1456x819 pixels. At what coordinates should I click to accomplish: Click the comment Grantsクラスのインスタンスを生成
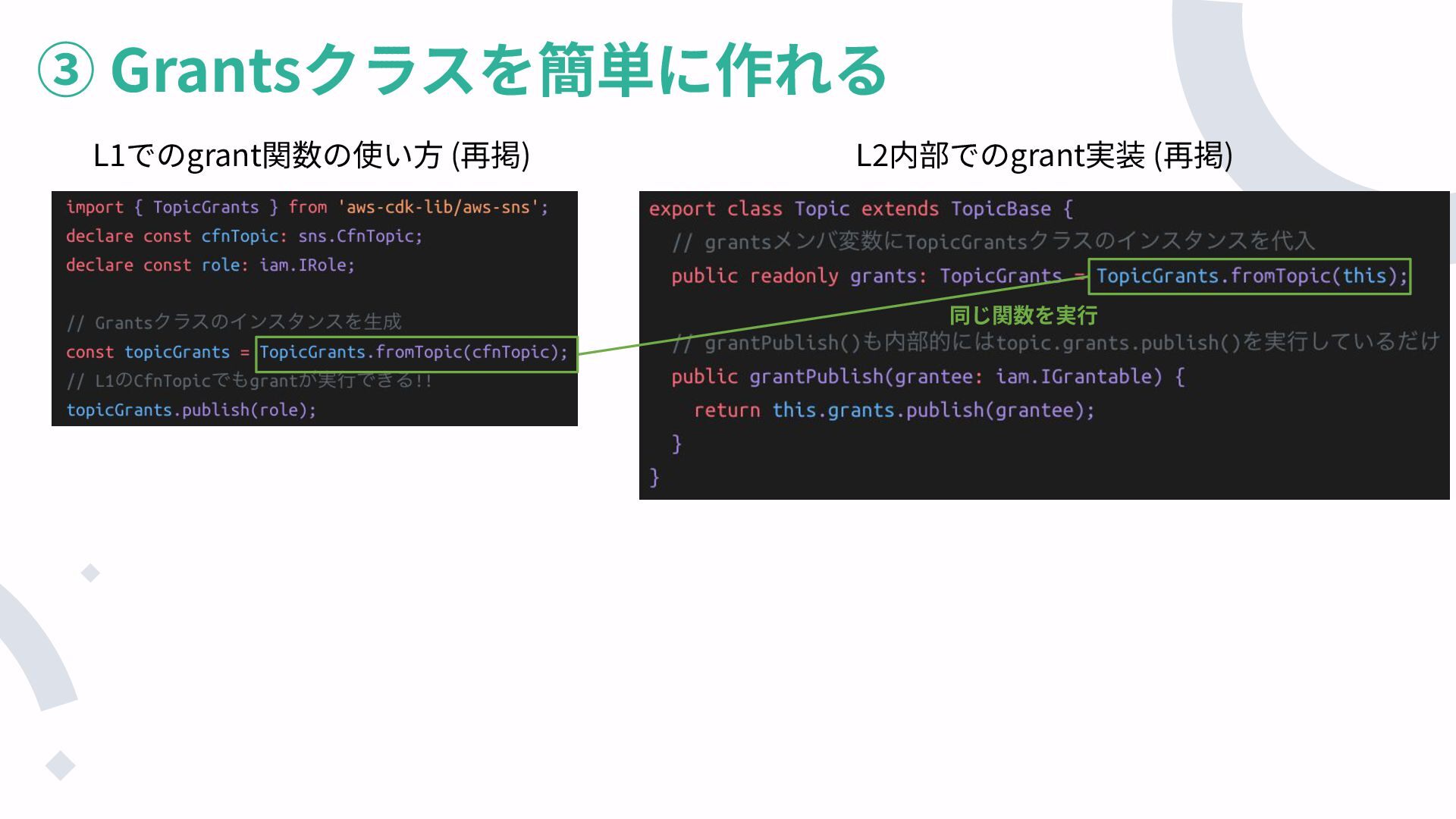pos(234,322)
